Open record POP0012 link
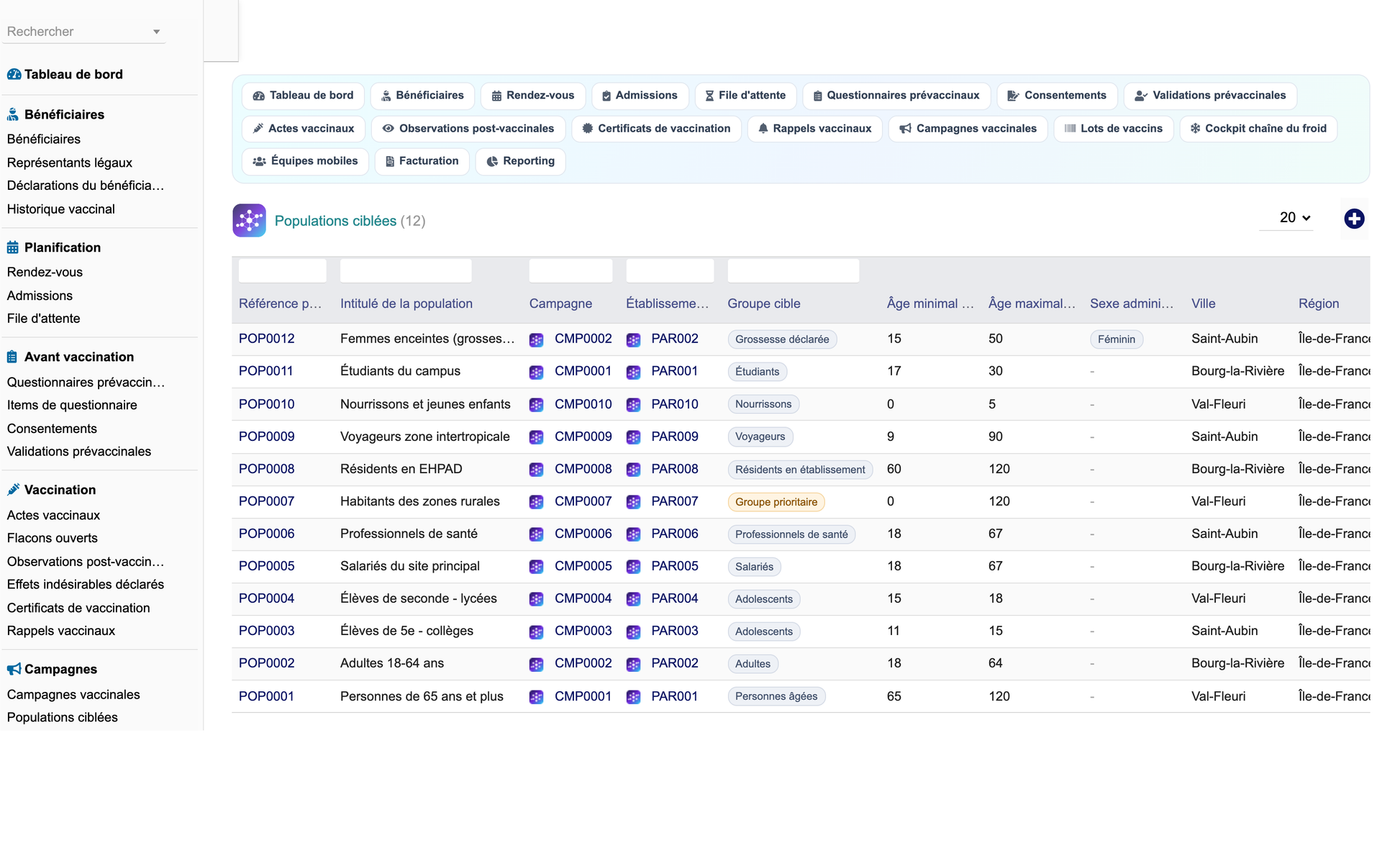Image resolution: width=1400 pixels, height=866 pixels. click(267, 339)
